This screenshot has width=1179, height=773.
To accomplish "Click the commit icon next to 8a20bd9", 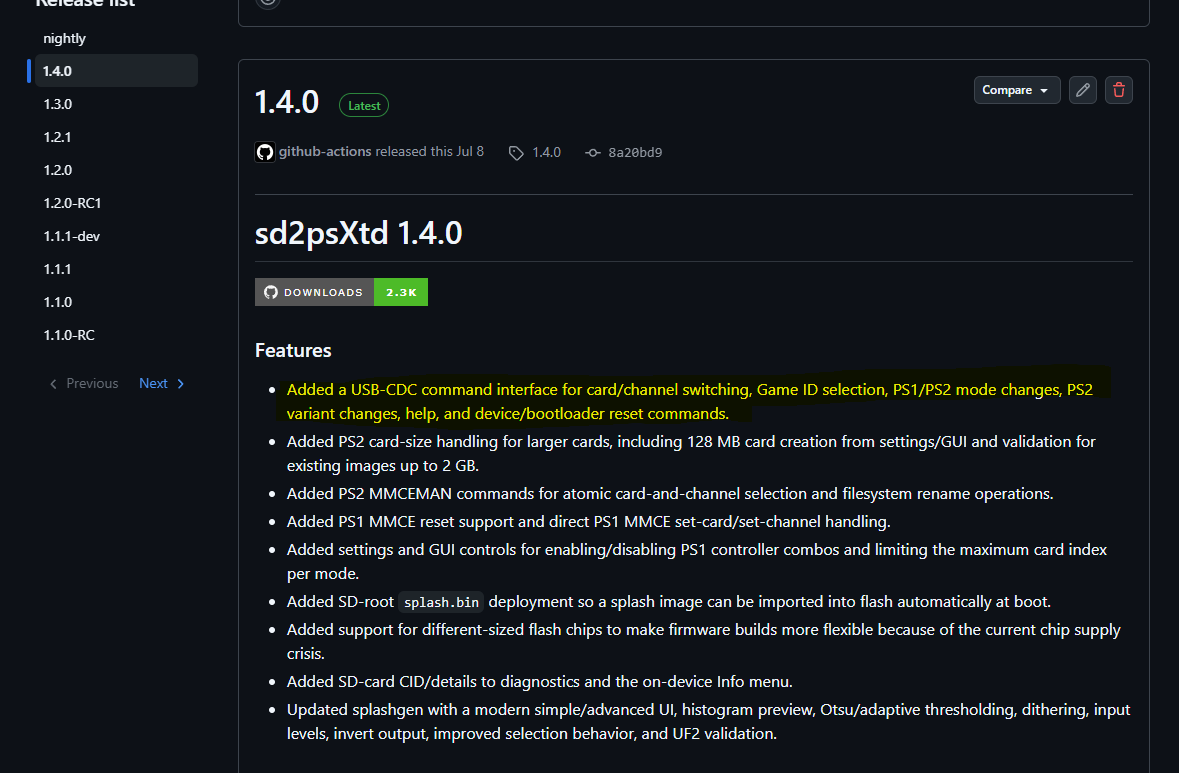I will [x=593, y=153].
